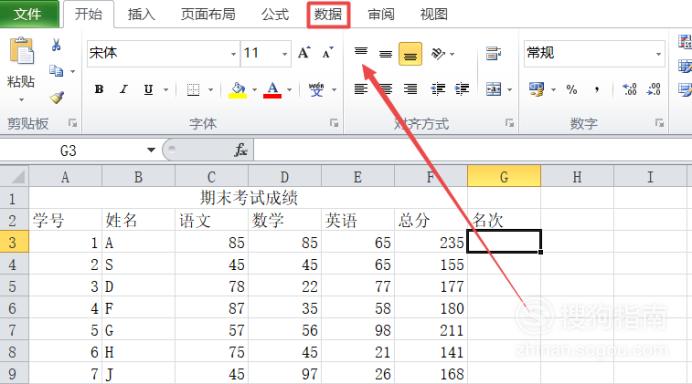Click the Copy icon
The width and height of the screenshot is (692, 384).
coord(56,71)
